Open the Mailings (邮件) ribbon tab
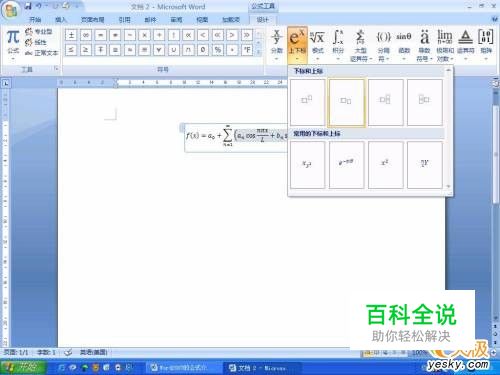The height and width of the screenshot is (375, 500). [150, 20]
